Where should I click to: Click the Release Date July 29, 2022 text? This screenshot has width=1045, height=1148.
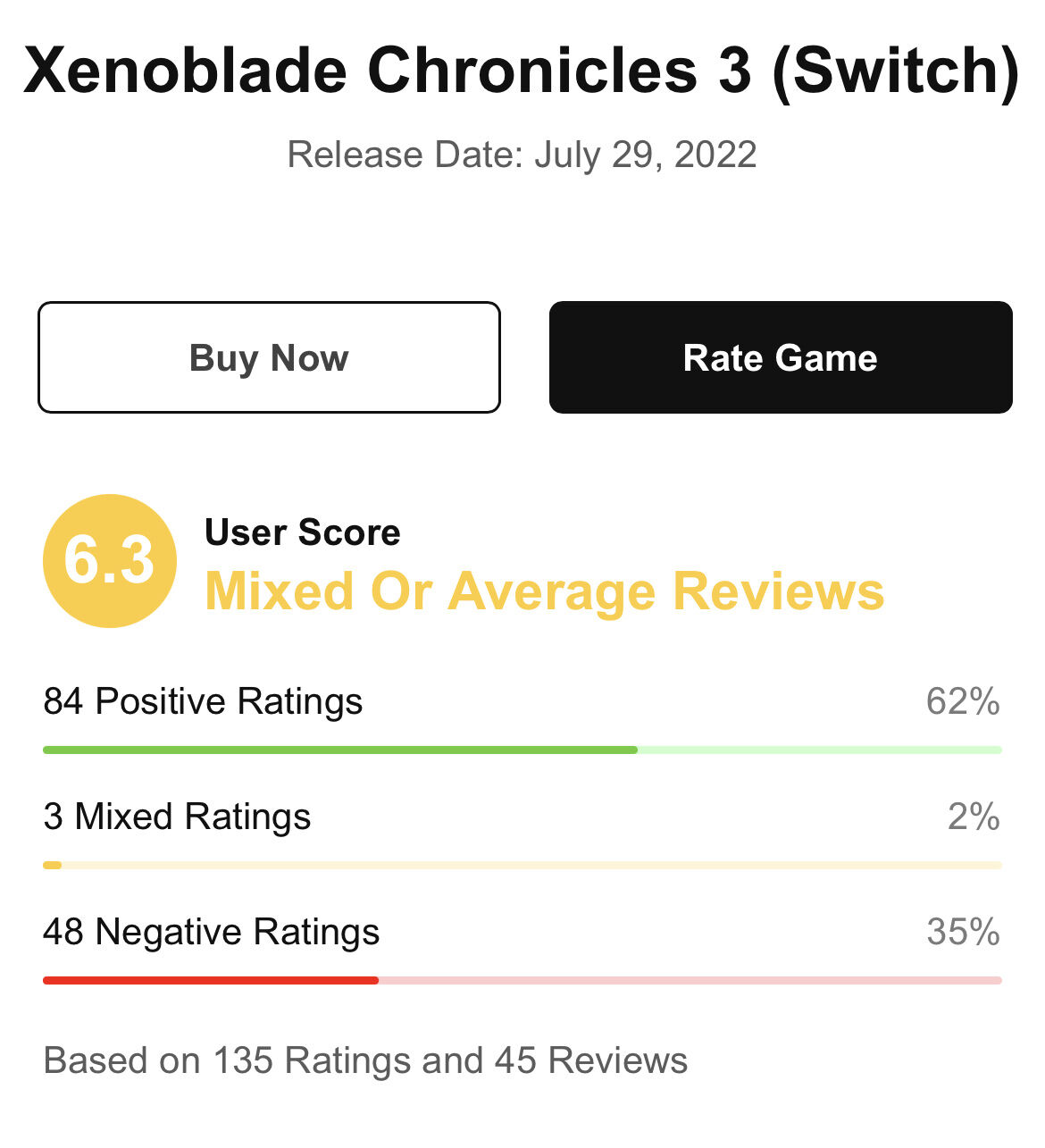522,155
